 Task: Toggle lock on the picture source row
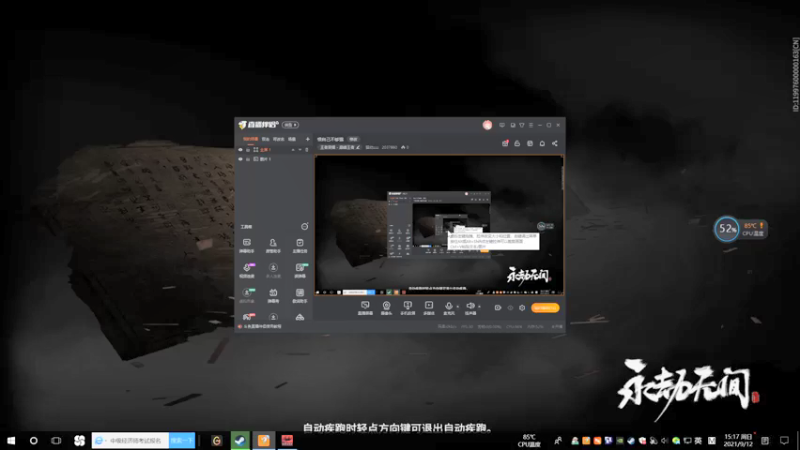tap(248, 159)
